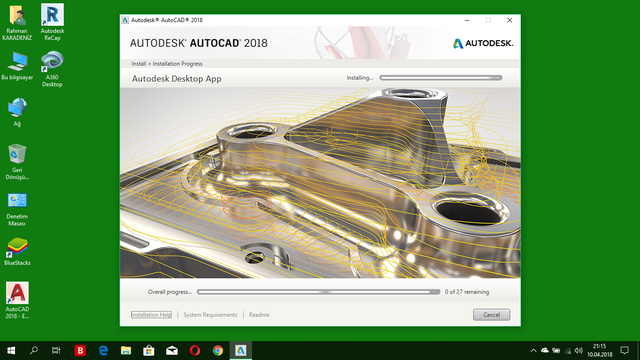Image resolution: width=640 pixels, height=360 pixels.
Task: Open OneDrive cloud tray icon
Action: 544,350
